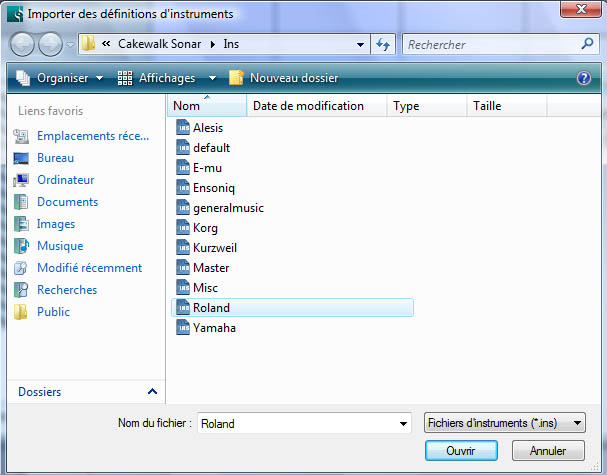This screenshot has width=607, height=475.
Task: Click the Annuler button
Action: tap(548, 451)
